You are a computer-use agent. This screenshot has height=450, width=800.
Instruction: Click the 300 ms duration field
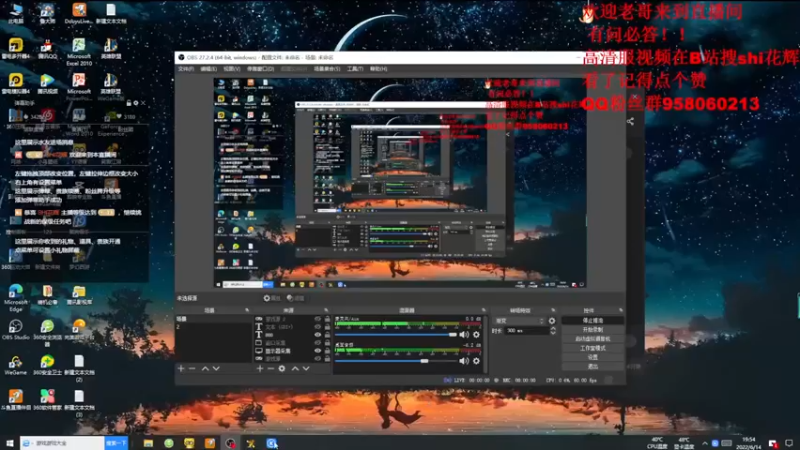coord(527,331)
